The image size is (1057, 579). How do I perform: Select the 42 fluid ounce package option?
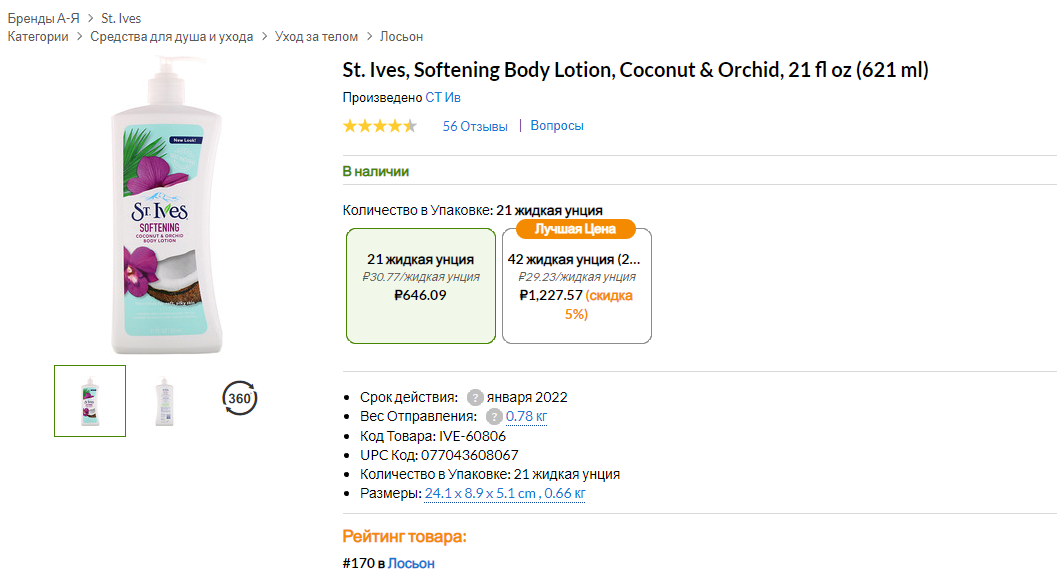576,286
